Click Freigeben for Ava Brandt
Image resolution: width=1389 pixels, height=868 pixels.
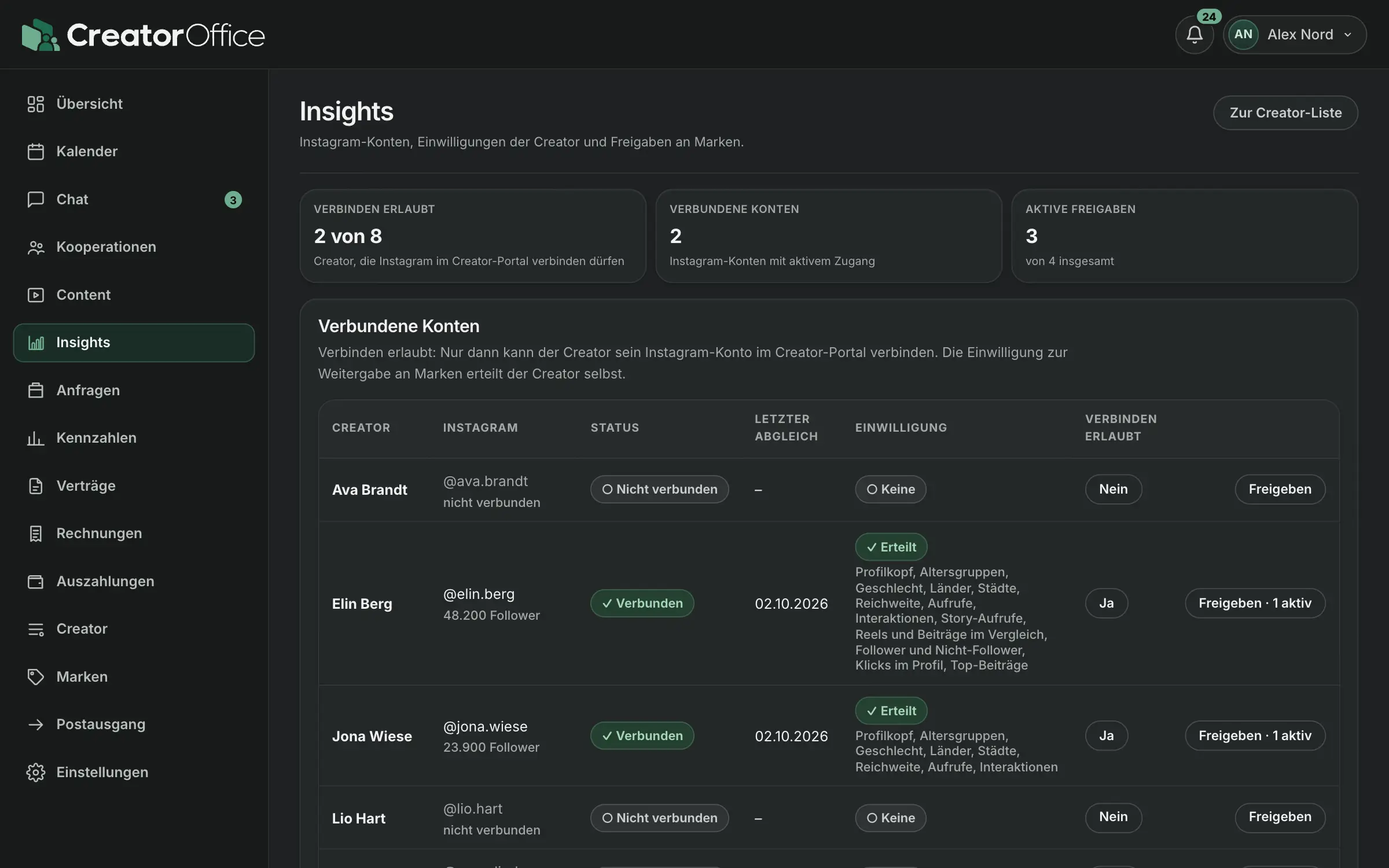click(x=1280, y=490)
